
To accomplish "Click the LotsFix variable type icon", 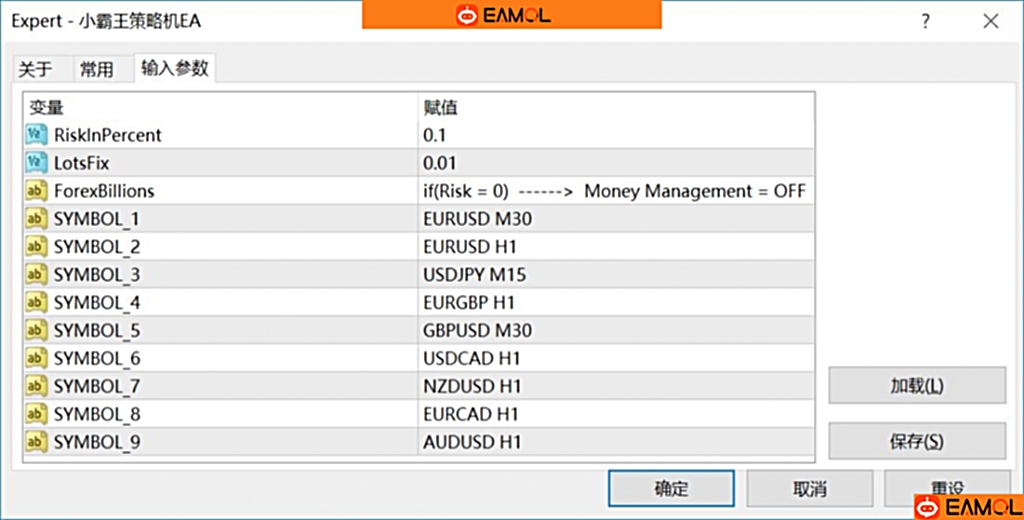I will click(x=37, y=162).
